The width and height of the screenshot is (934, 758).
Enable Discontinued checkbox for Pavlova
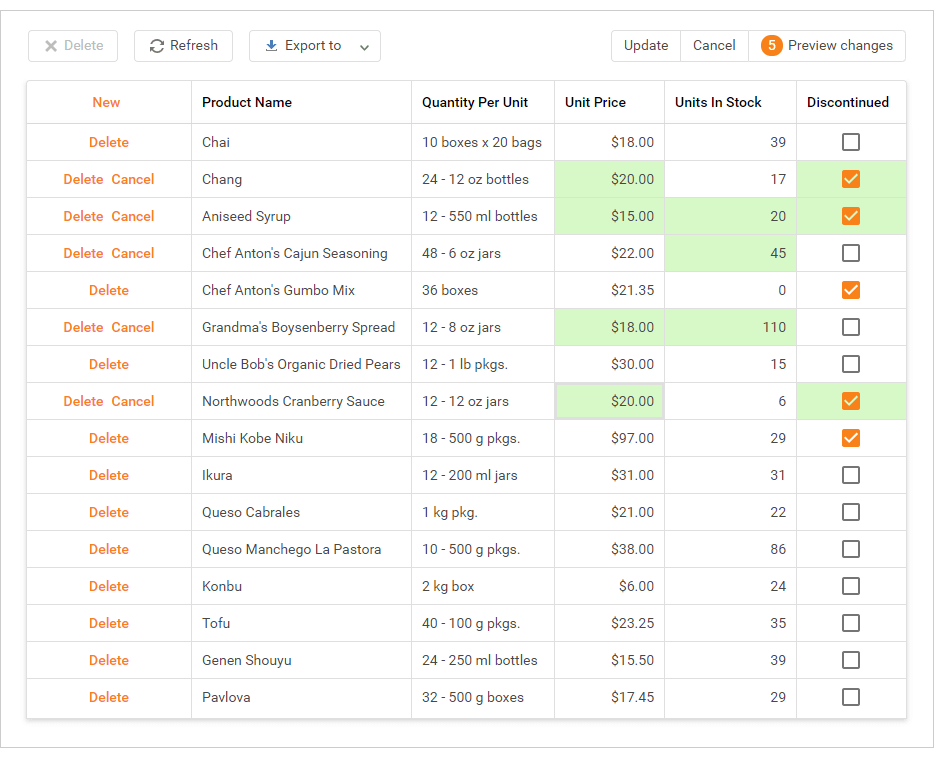pyautogui.click(x=851, y=697)
